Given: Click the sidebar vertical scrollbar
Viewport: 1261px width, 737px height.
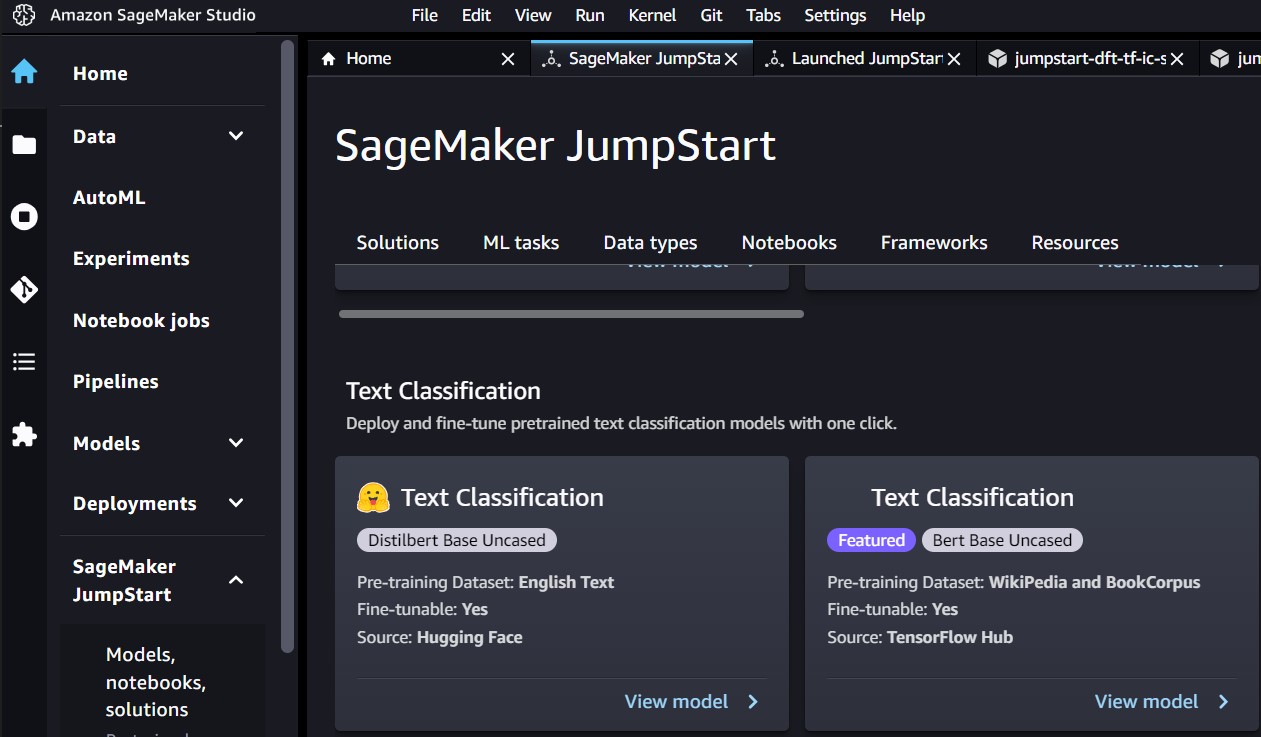Looking at the screenshot, I should (x=288, y=346).
